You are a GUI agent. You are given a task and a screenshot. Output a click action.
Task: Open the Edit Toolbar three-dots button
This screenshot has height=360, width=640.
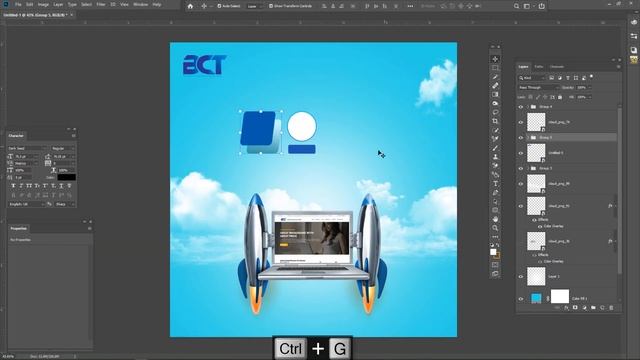tap(495, 237)
